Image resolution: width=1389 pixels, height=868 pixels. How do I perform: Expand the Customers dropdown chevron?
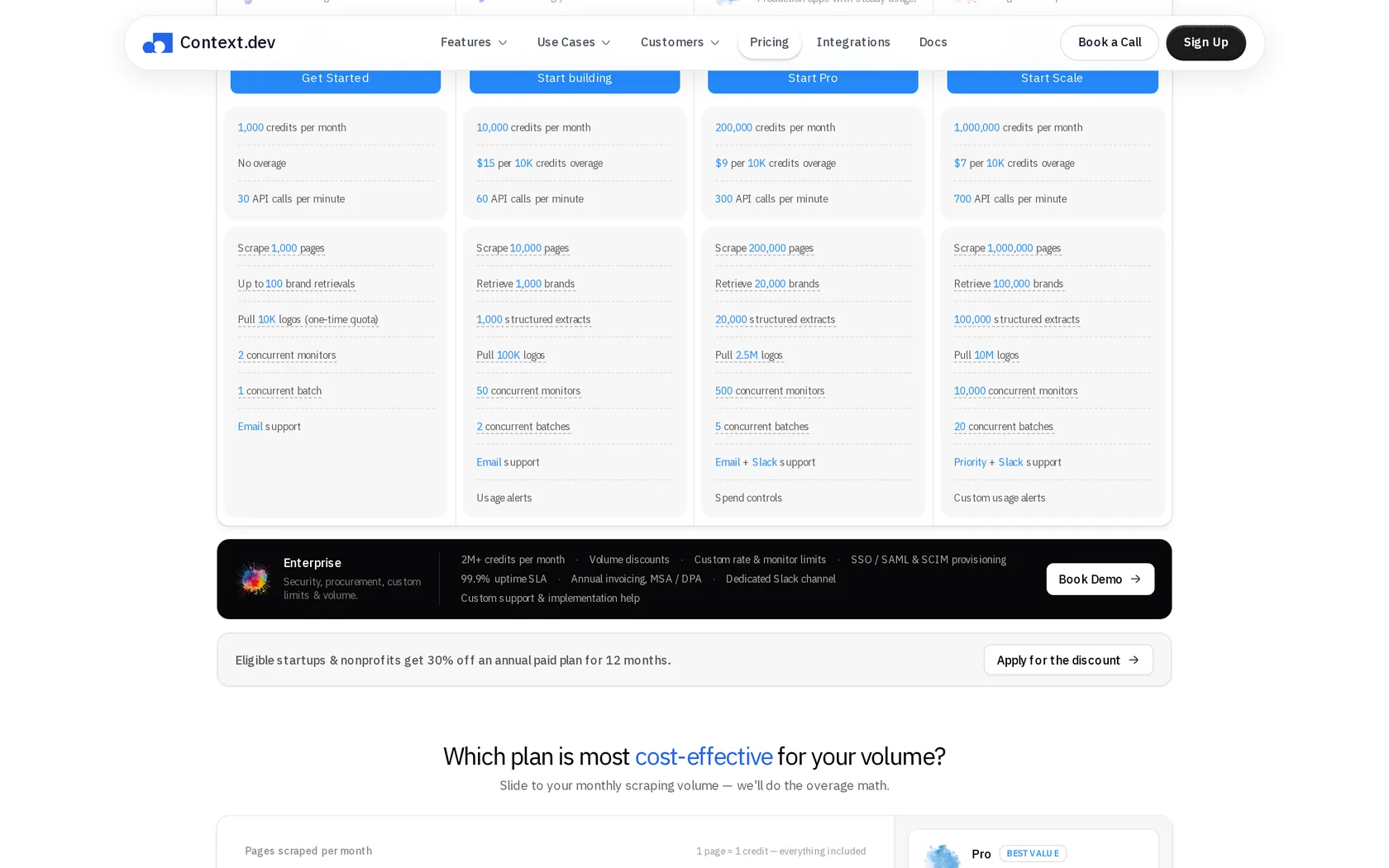(x=715, y=43)
